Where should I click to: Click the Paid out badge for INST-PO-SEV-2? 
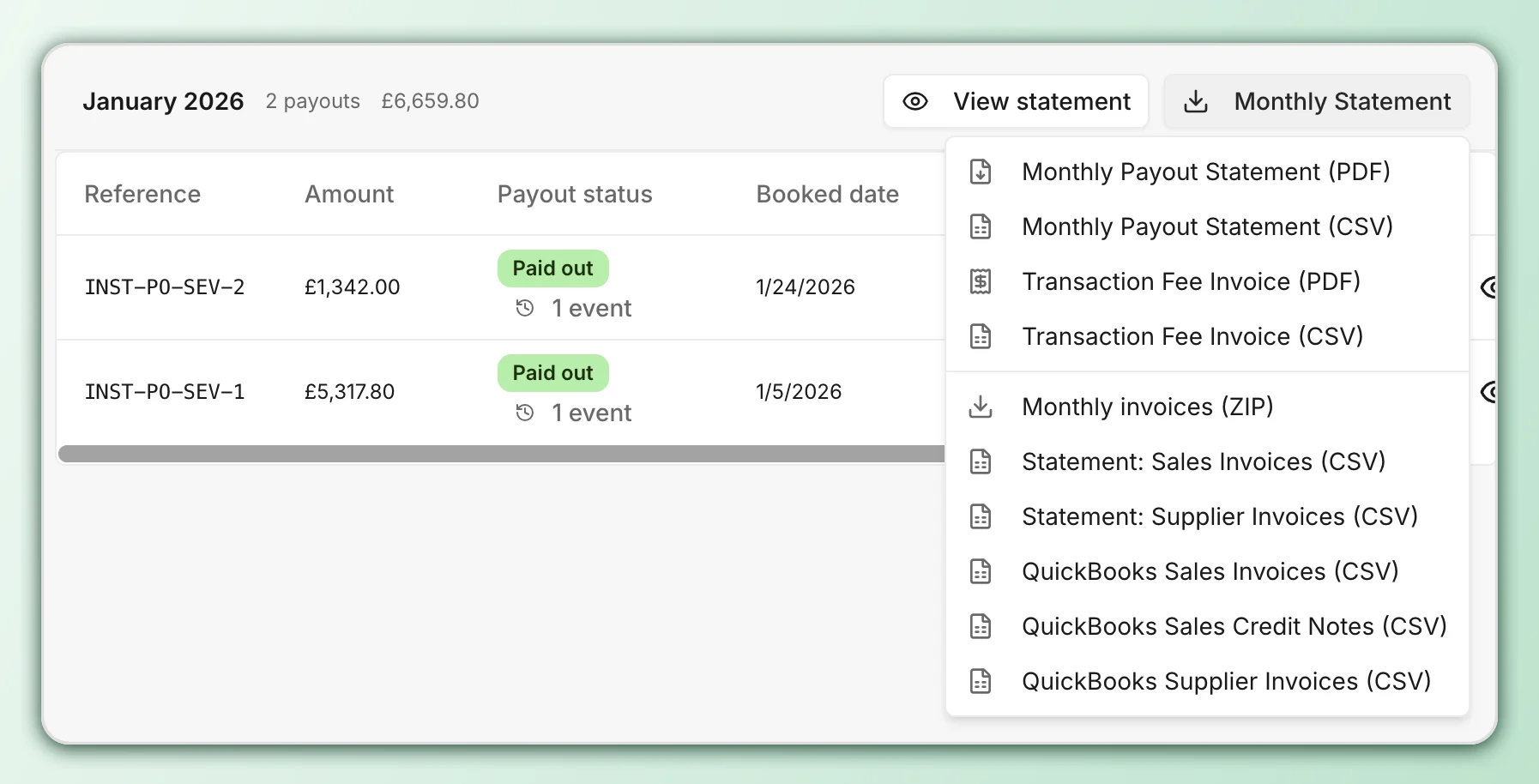[552, 268]
